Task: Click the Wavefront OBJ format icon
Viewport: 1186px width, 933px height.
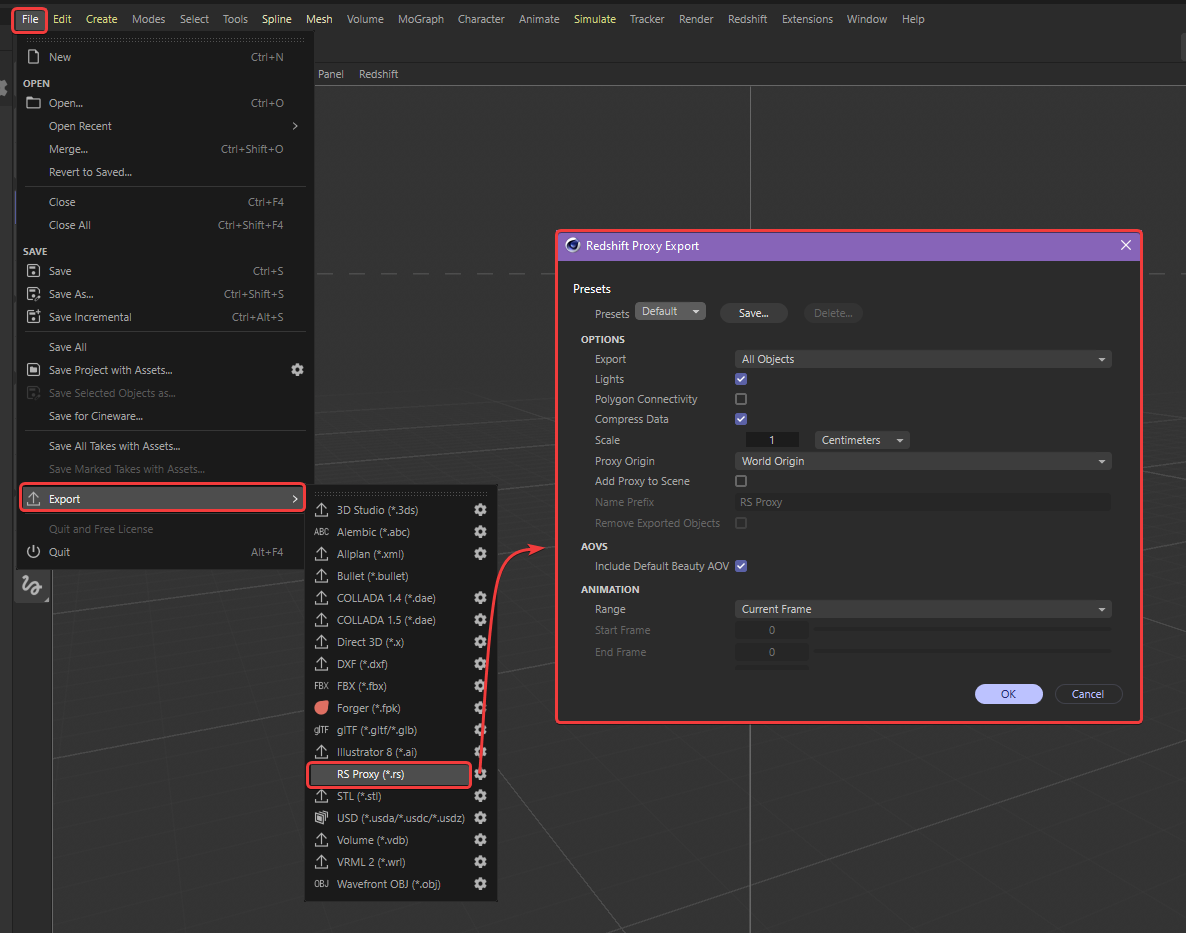Action: click(x=321, y=884)
